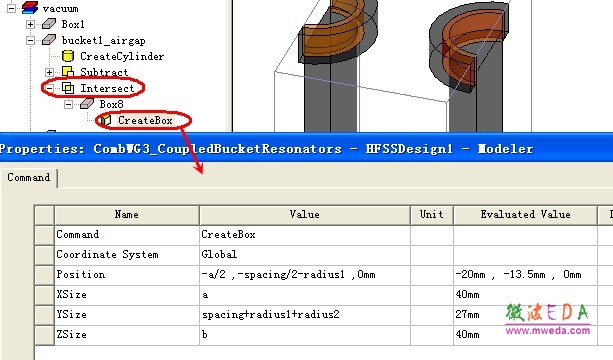Select the CreateCylinder yellow cylinder icon
Viewport: 613px width, 360px height.
pyautogui.click(x=68, y=56)
